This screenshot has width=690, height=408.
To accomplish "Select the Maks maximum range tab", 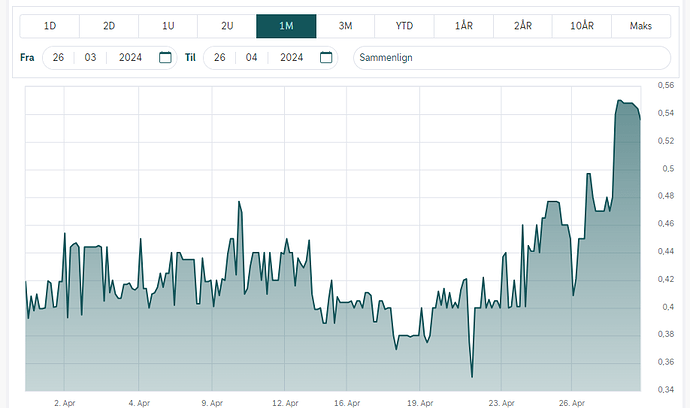I will click(640, 26).
